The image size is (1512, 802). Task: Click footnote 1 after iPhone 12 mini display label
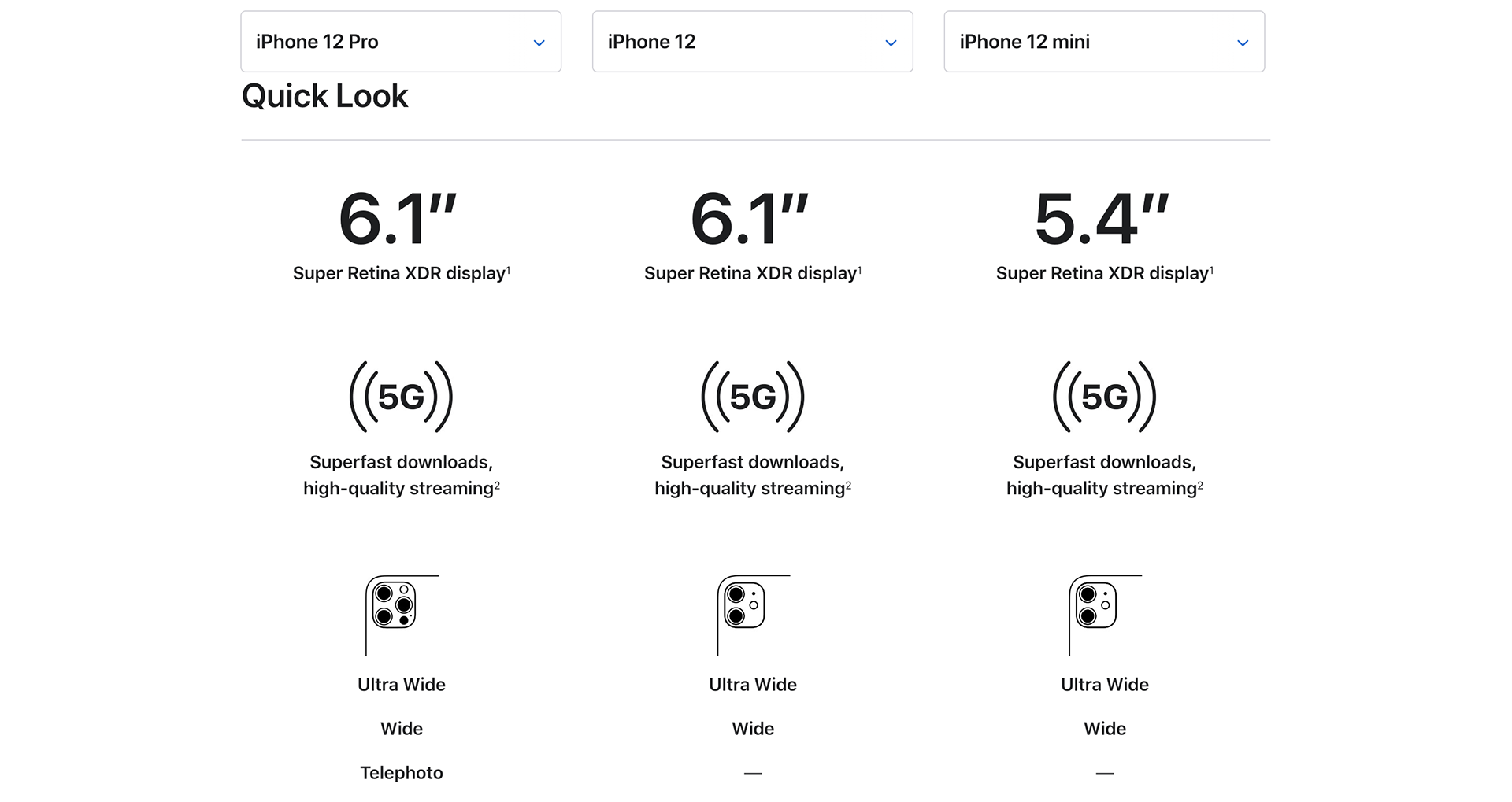[1211, 270]
